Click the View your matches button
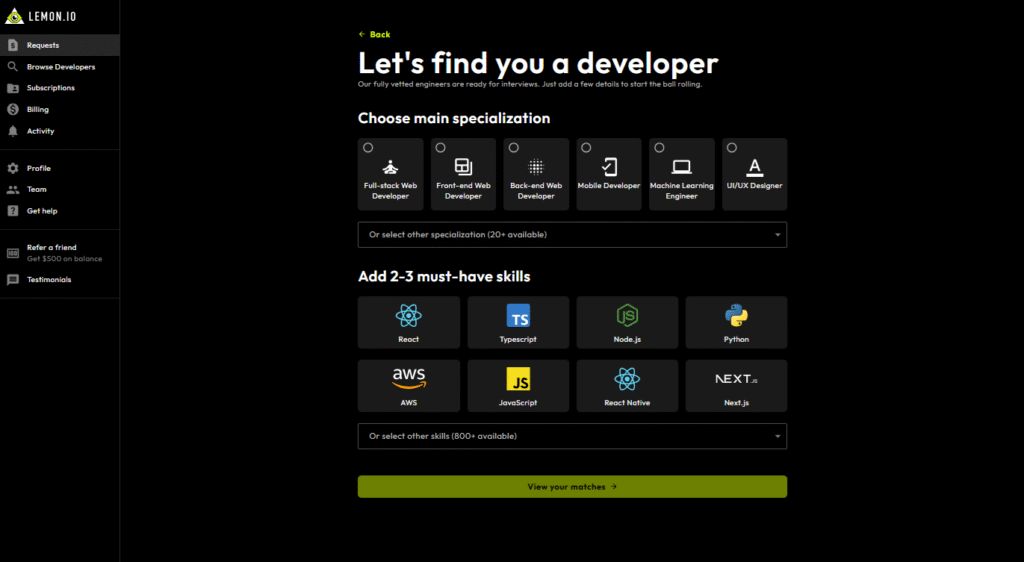This screenshot has width=1024, height=562. pyautogui.click(x=572, y=487)
